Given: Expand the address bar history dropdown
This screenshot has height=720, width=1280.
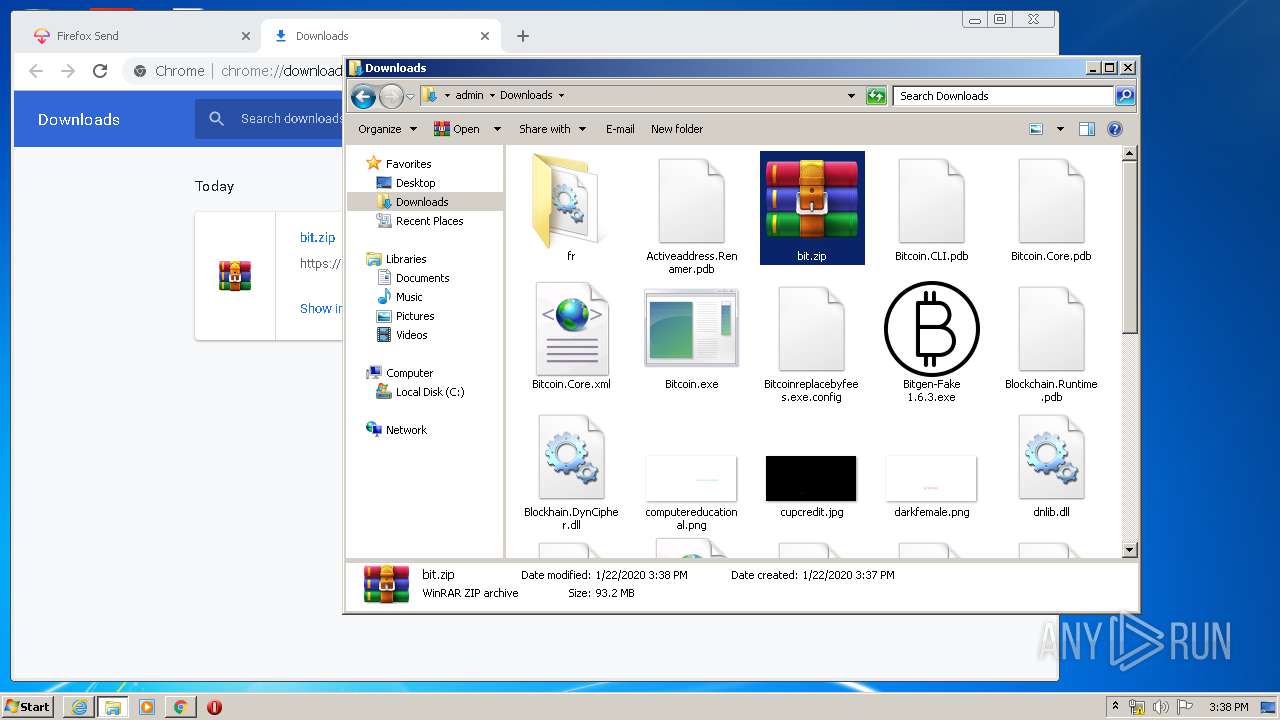Looking at the screenshot, I should click(x=851, y=96).
